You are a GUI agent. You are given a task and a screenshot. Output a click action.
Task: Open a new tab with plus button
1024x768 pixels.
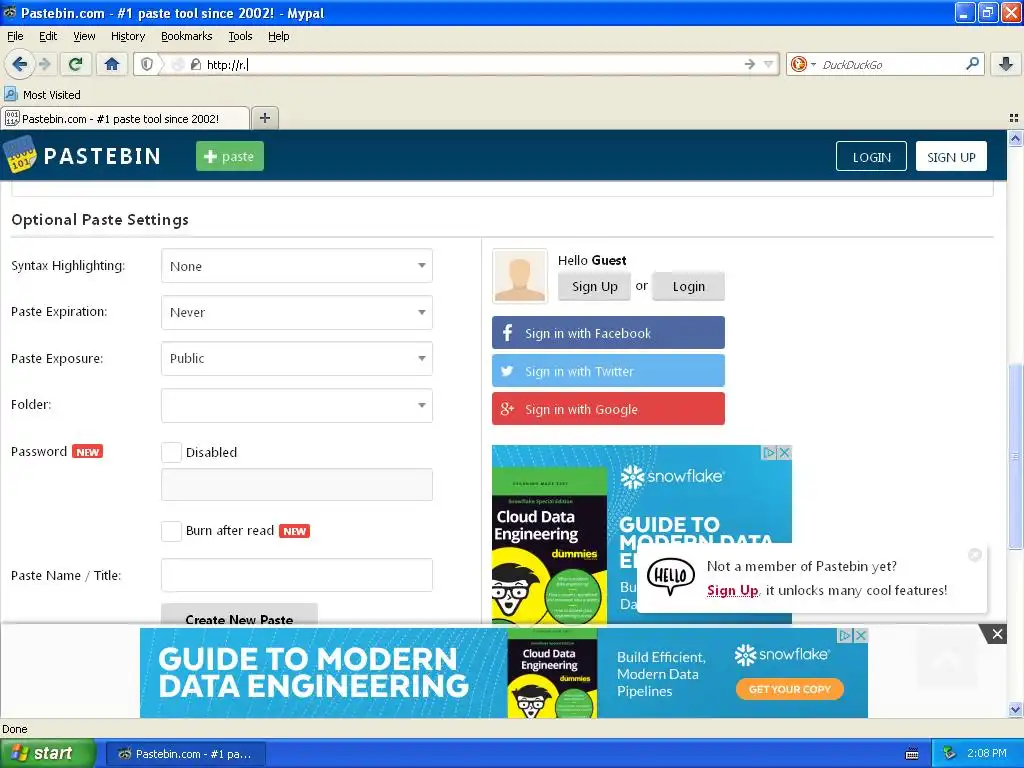tap(264, 118)
